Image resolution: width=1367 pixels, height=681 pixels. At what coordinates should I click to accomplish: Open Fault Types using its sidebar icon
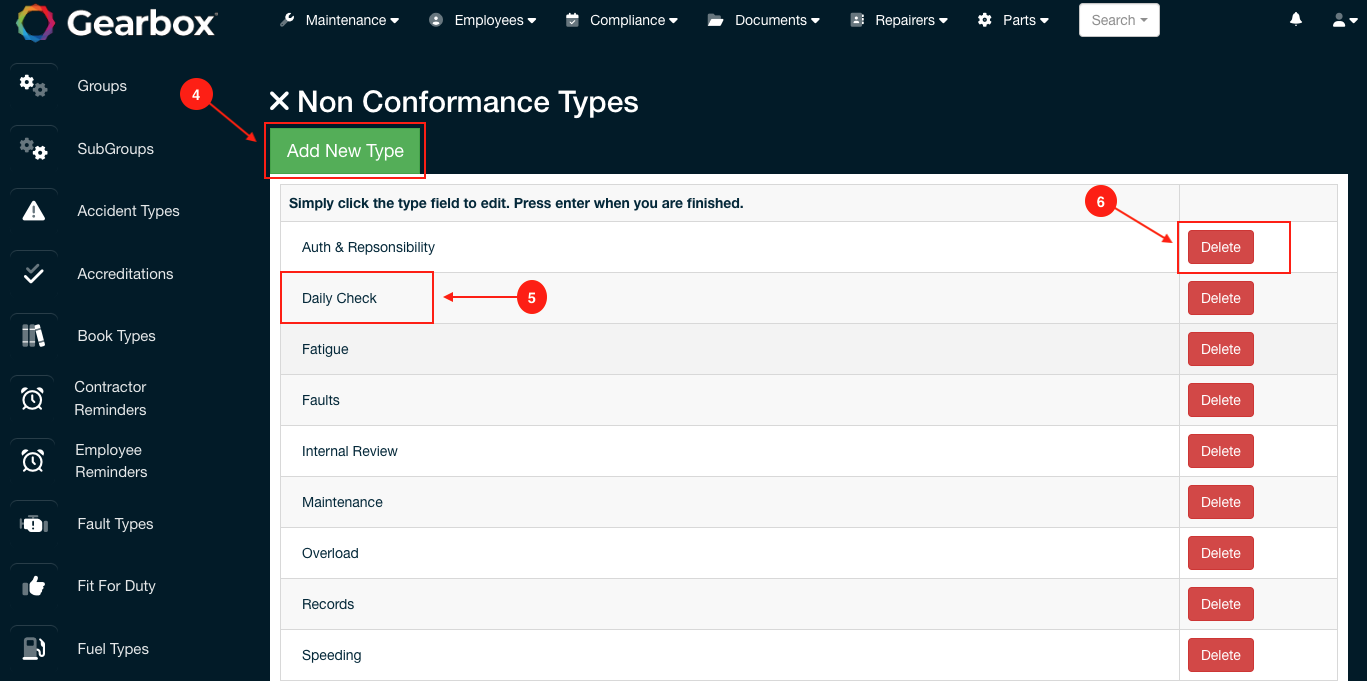coord(33,523)
